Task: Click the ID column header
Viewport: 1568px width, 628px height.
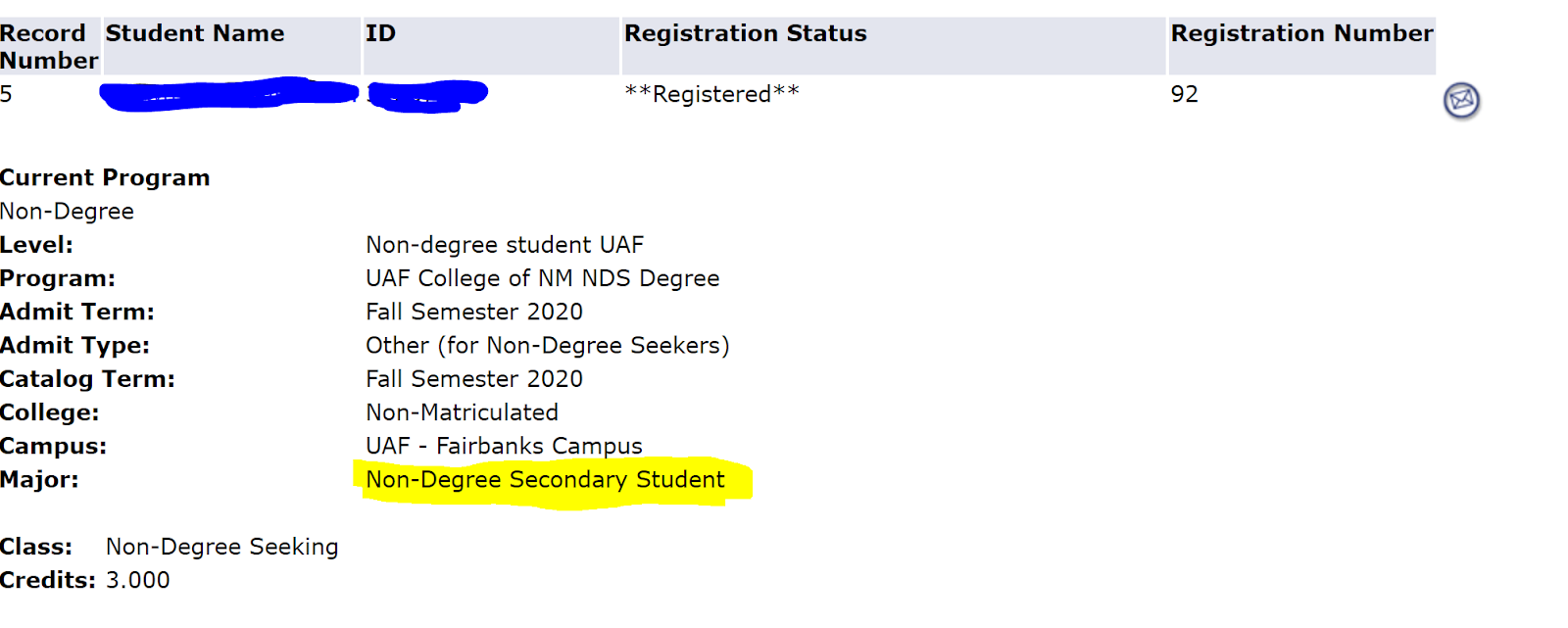Action: point(380,33)
